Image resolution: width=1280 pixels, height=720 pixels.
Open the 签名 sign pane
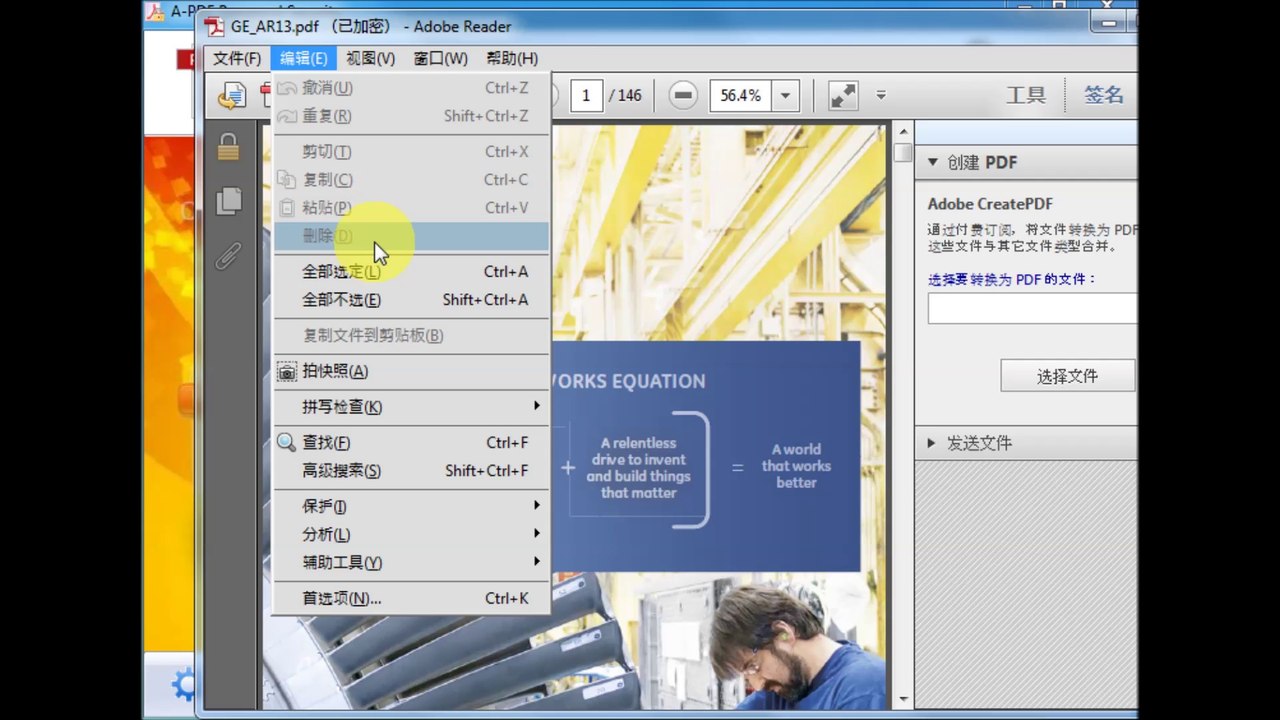click(1104, 96)
